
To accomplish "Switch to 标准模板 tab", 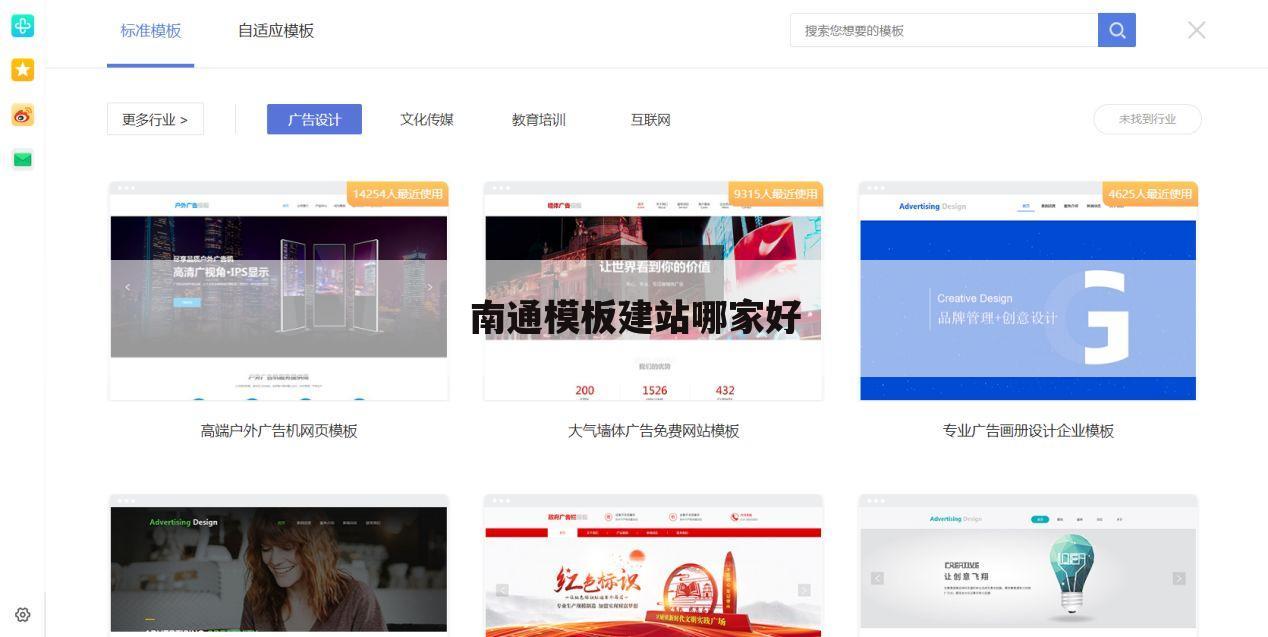I will click(x=151, y=31).
